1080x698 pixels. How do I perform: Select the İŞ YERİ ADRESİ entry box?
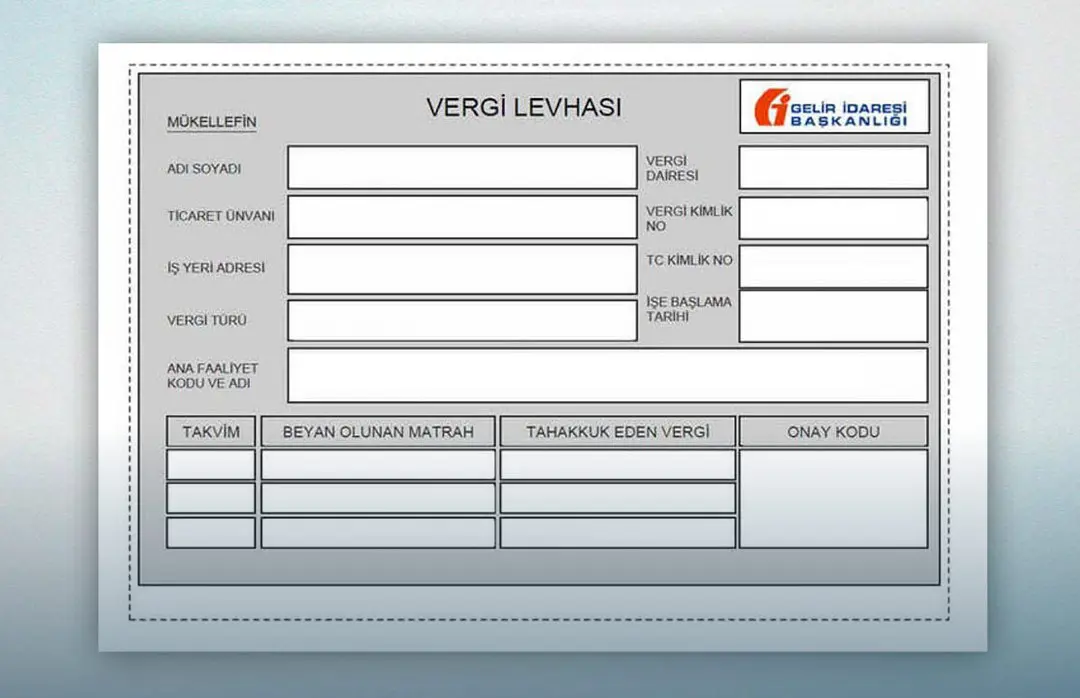click(x=461, y=268)
